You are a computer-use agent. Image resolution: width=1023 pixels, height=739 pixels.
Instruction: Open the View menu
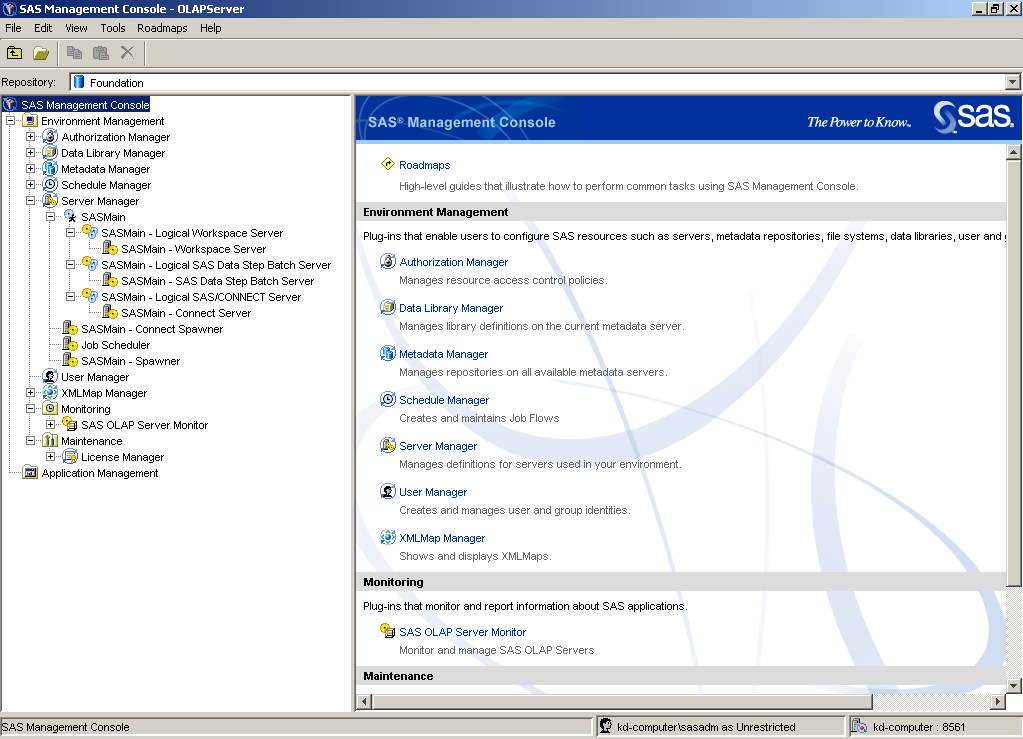(x=76, y=28)
